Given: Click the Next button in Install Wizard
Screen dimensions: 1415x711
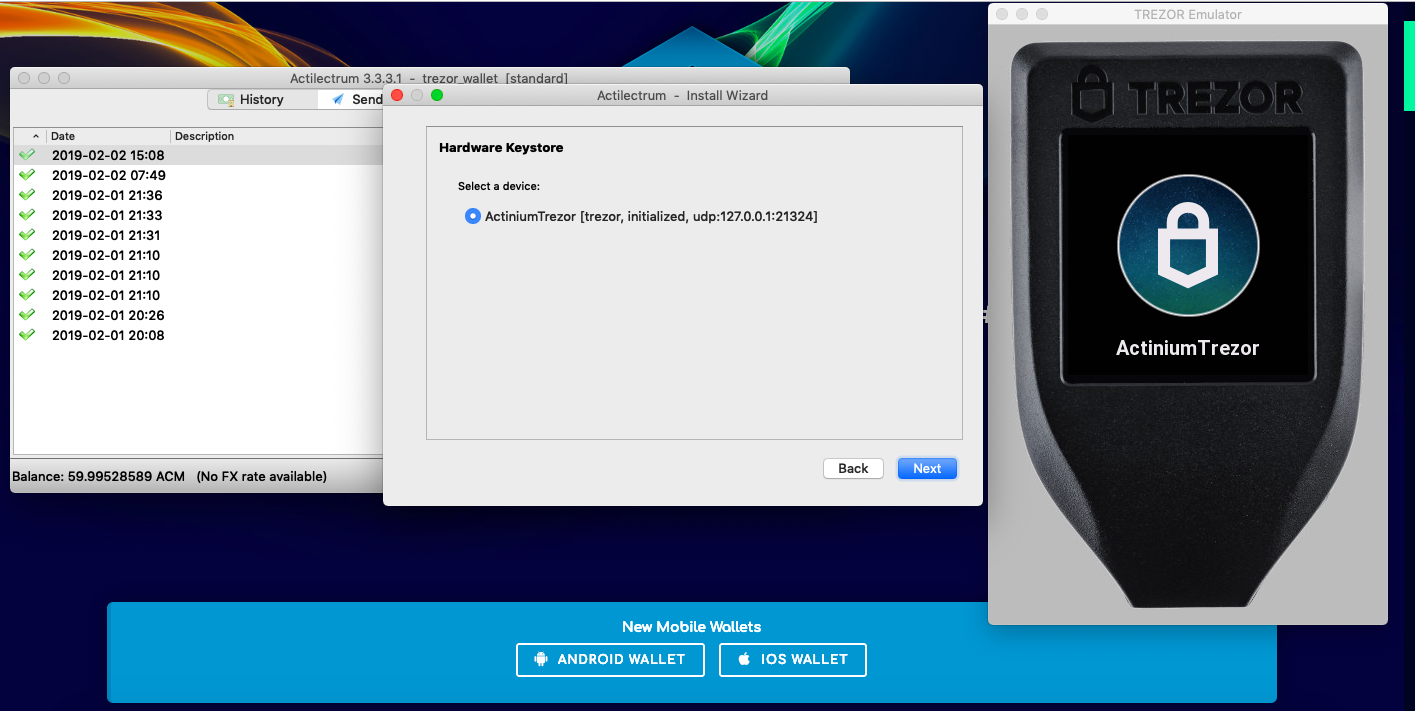Looking at the screenshot, I should pyautogui.click(x=927, y=468).
